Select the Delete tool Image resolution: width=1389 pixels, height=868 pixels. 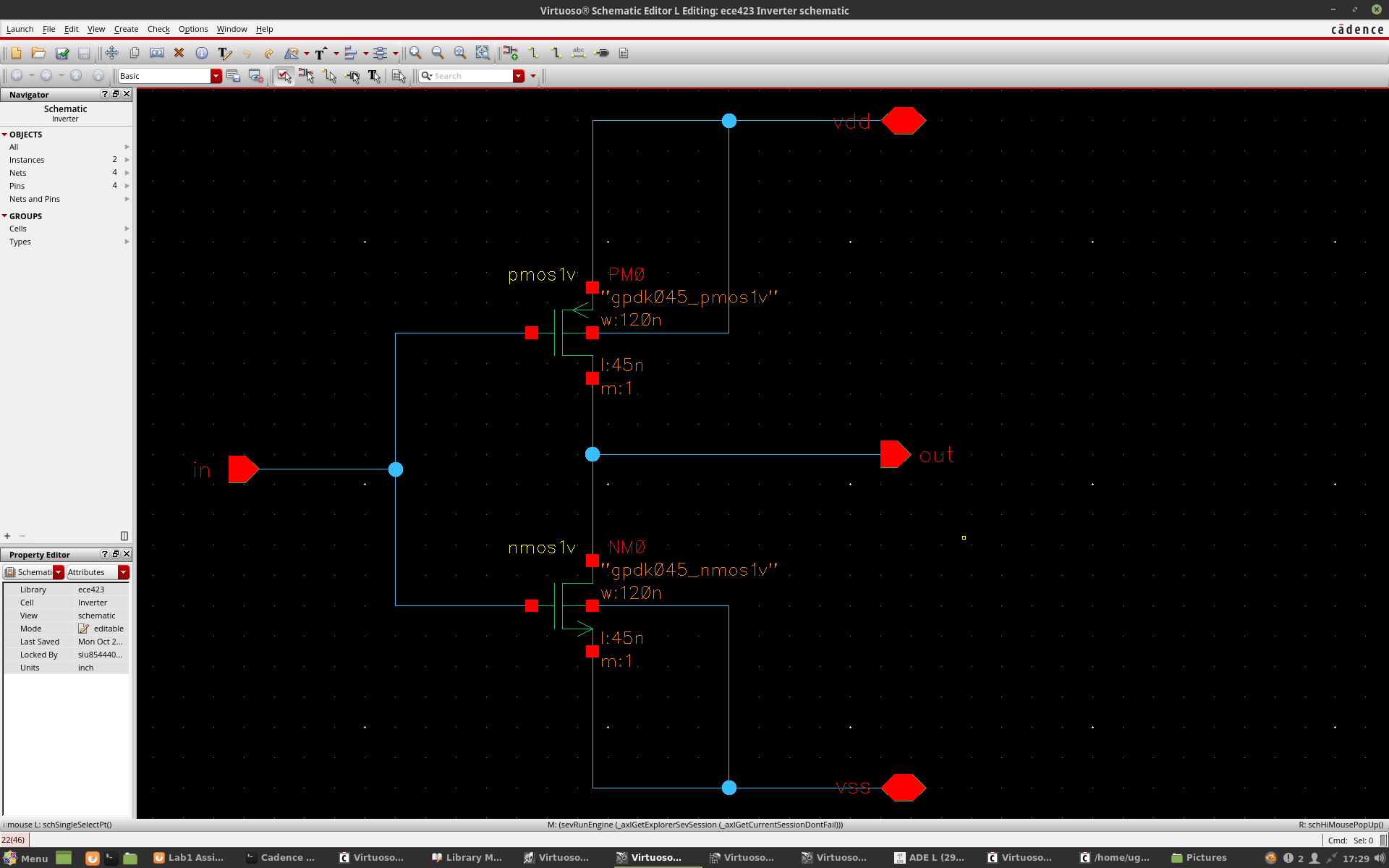tap(179, 53)
